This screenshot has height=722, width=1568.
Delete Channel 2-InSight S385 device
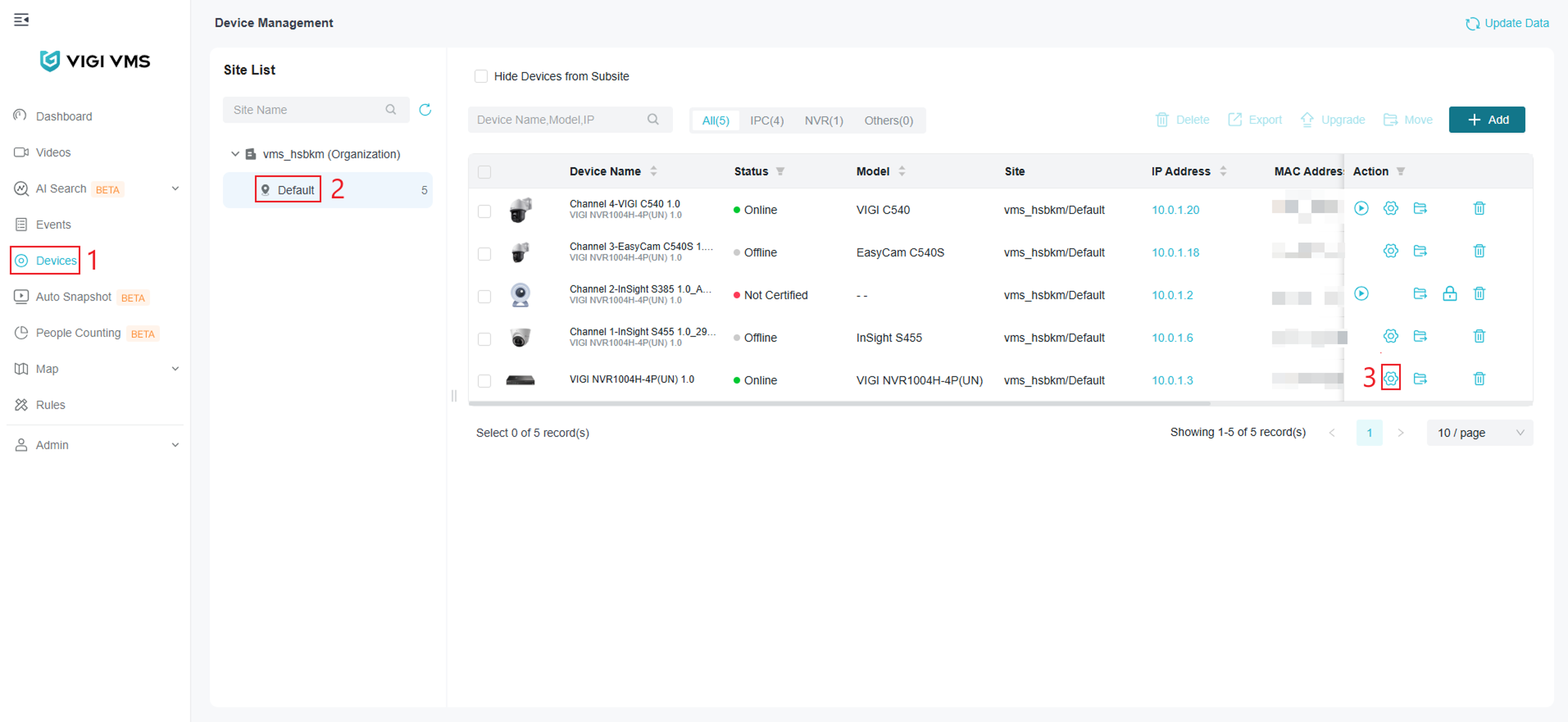[1479, 293]
